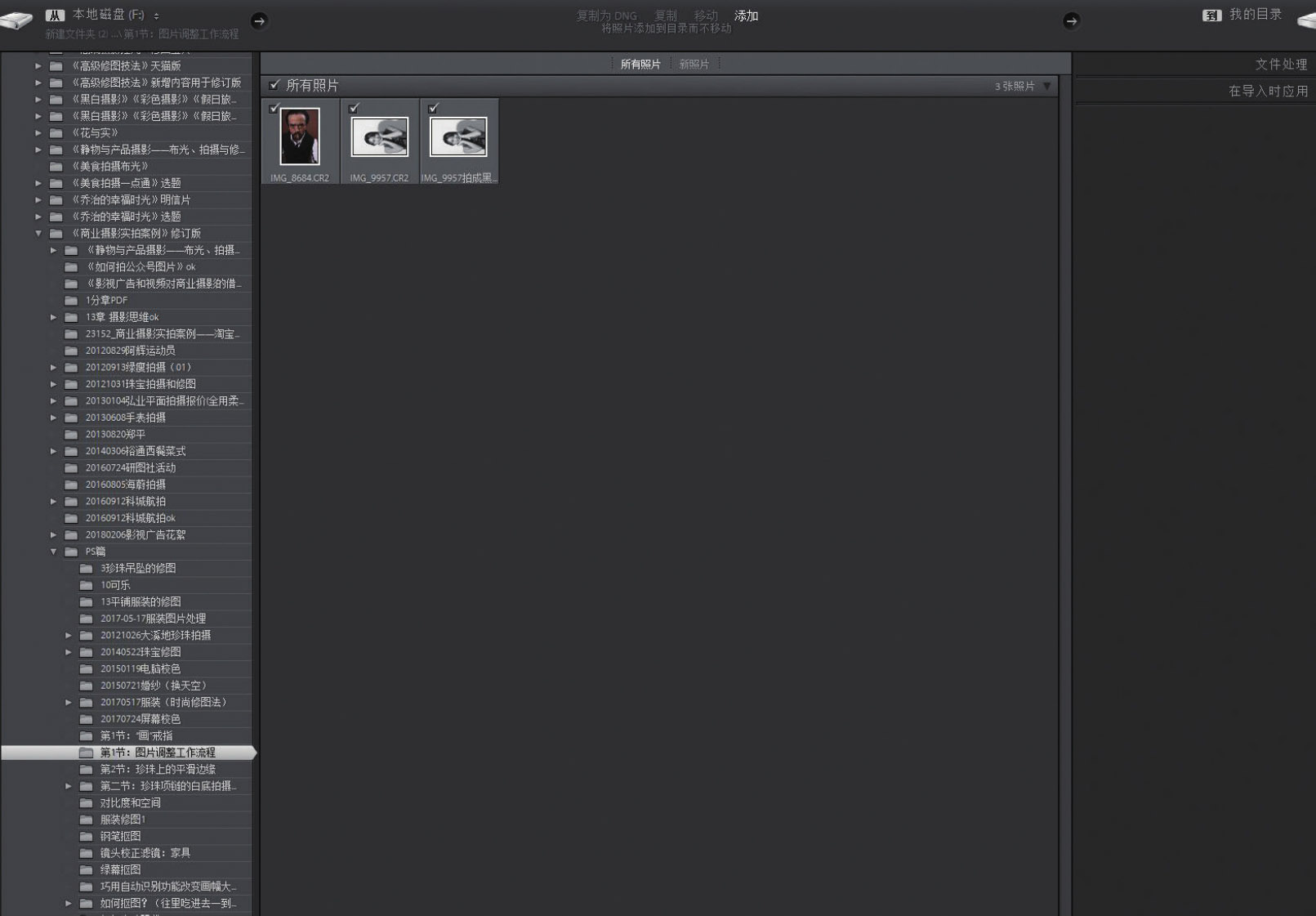Select the 所有照片 tab
1316x916 pixels.
pyautogui.click(x=640, y=65)
